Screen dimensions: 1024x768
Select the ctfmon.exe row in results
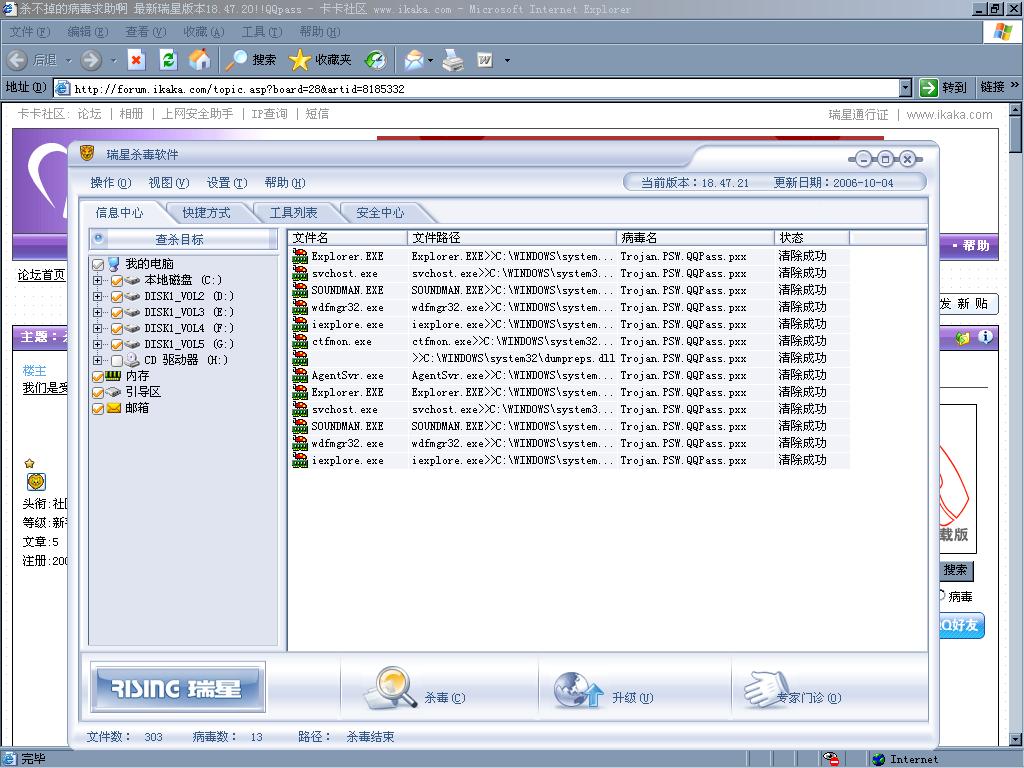point(342,342)
